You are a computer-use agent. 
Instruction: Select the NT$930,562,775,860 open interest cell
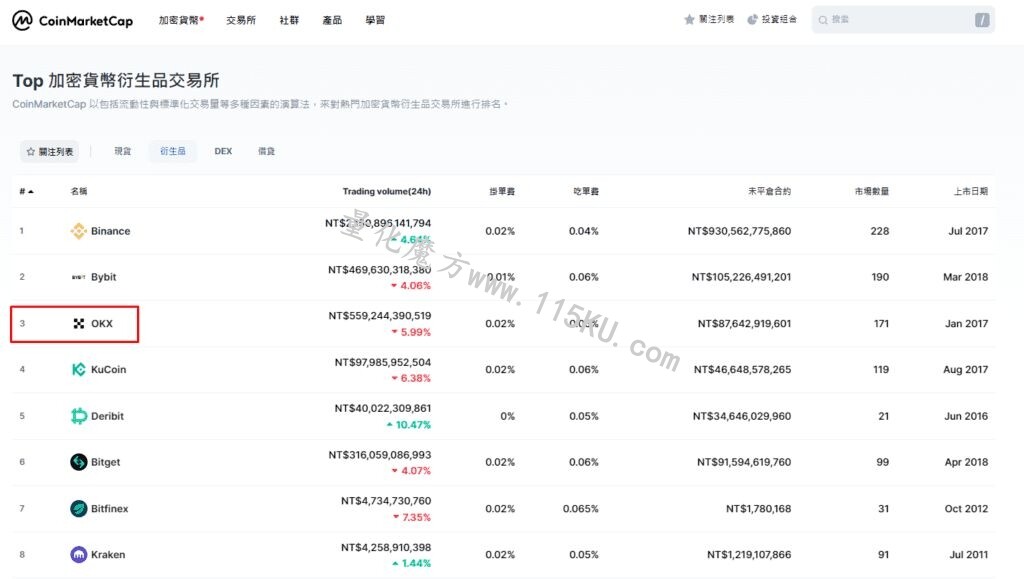tap(739, 231)
